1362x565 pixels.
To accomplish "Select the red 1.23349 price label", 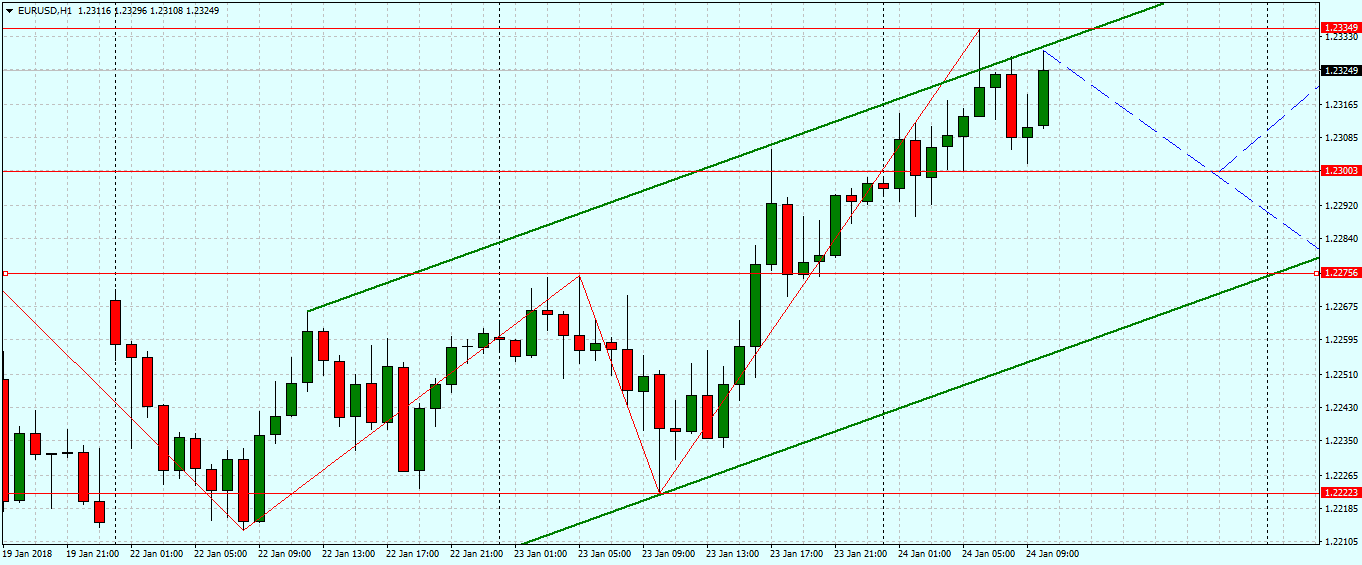I will [x=1340, y=27].
